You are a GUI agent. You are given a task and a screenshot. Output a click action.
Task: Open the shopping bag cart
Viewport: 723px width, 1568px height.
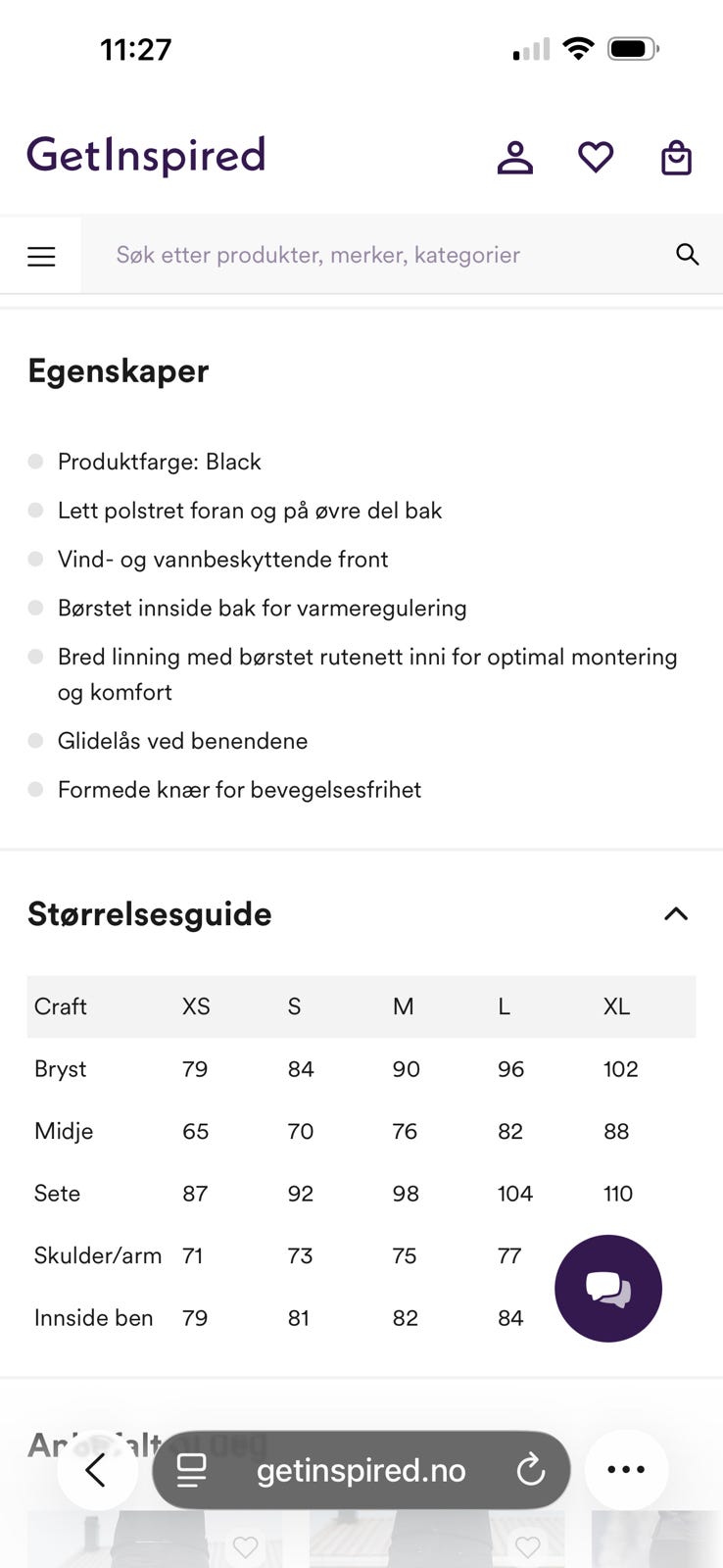click(x=676, y=157)
